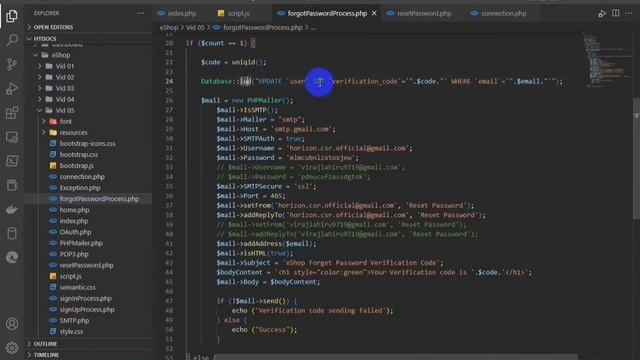Image resolution: width=640 pixels, height=360 pixels.
Task: Open the Extensions view
Action: click(x=12, y=112)
